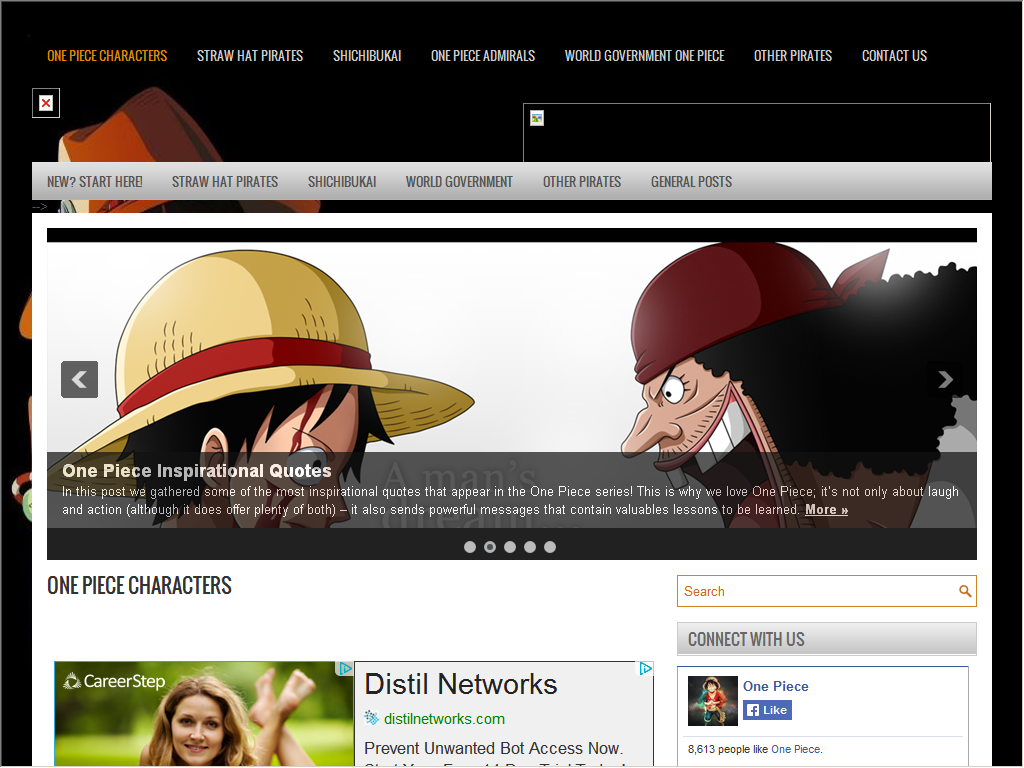Viewport: 1024px width, 768px height.
Task: Click AdChoices icon on Distil Networks ad
Action: [x=645, y=668]
